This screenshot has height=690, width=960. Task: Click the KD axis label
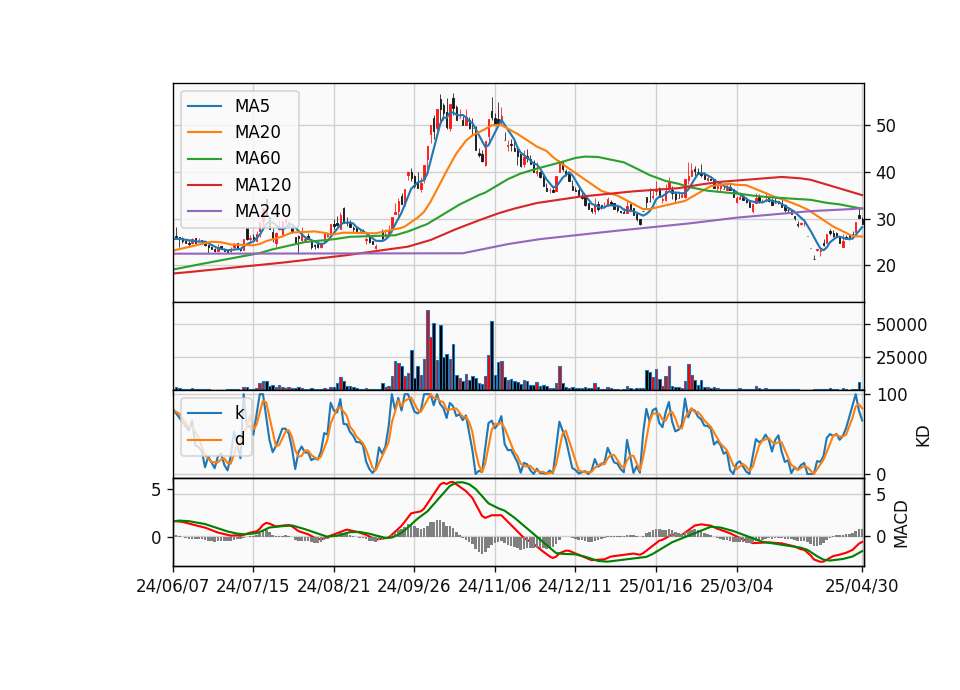click(923, 436)
